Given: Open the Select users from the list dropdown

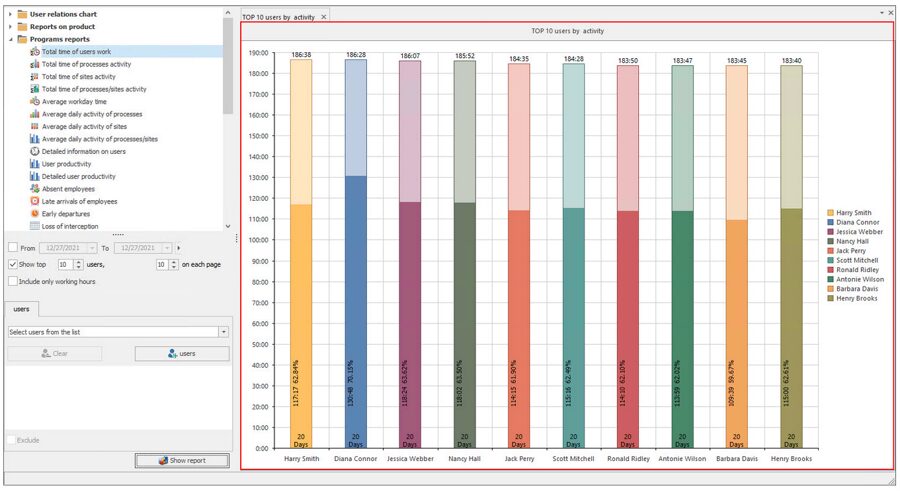Looking at the screenshot, I should [x=223, y=332].
